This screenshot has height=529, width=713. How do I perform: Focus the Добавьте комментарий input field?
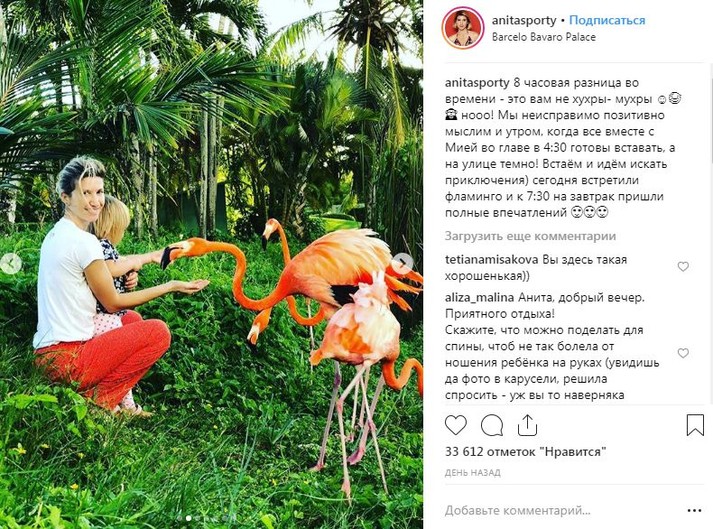tap(559, 510)
